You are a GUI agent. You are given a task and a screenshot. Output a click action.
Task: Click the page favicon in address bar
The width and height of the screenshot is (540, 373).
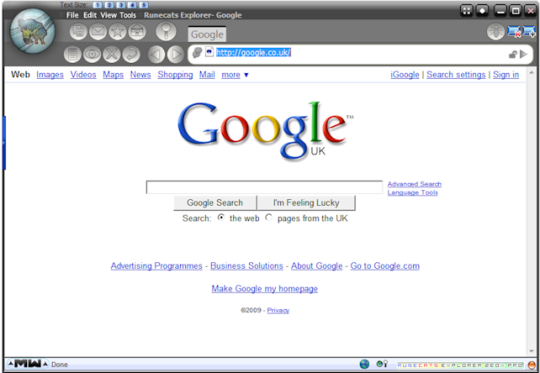coord(209,52)
